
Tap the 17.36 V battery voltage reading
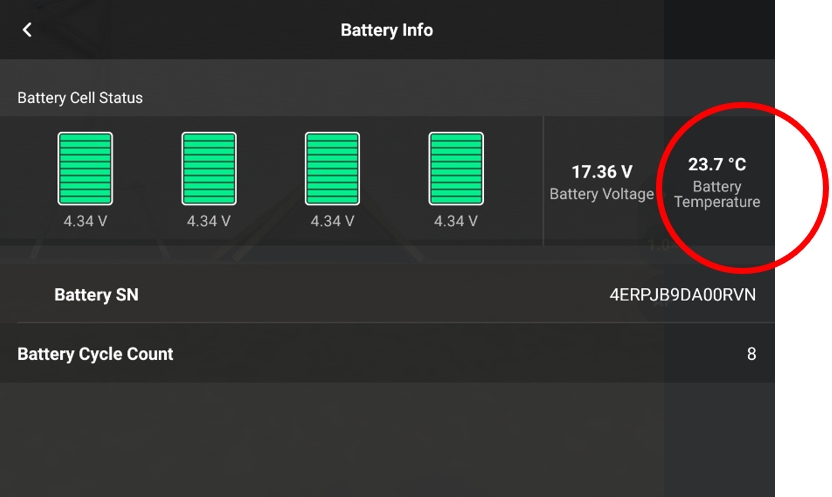tap(602, 172)
